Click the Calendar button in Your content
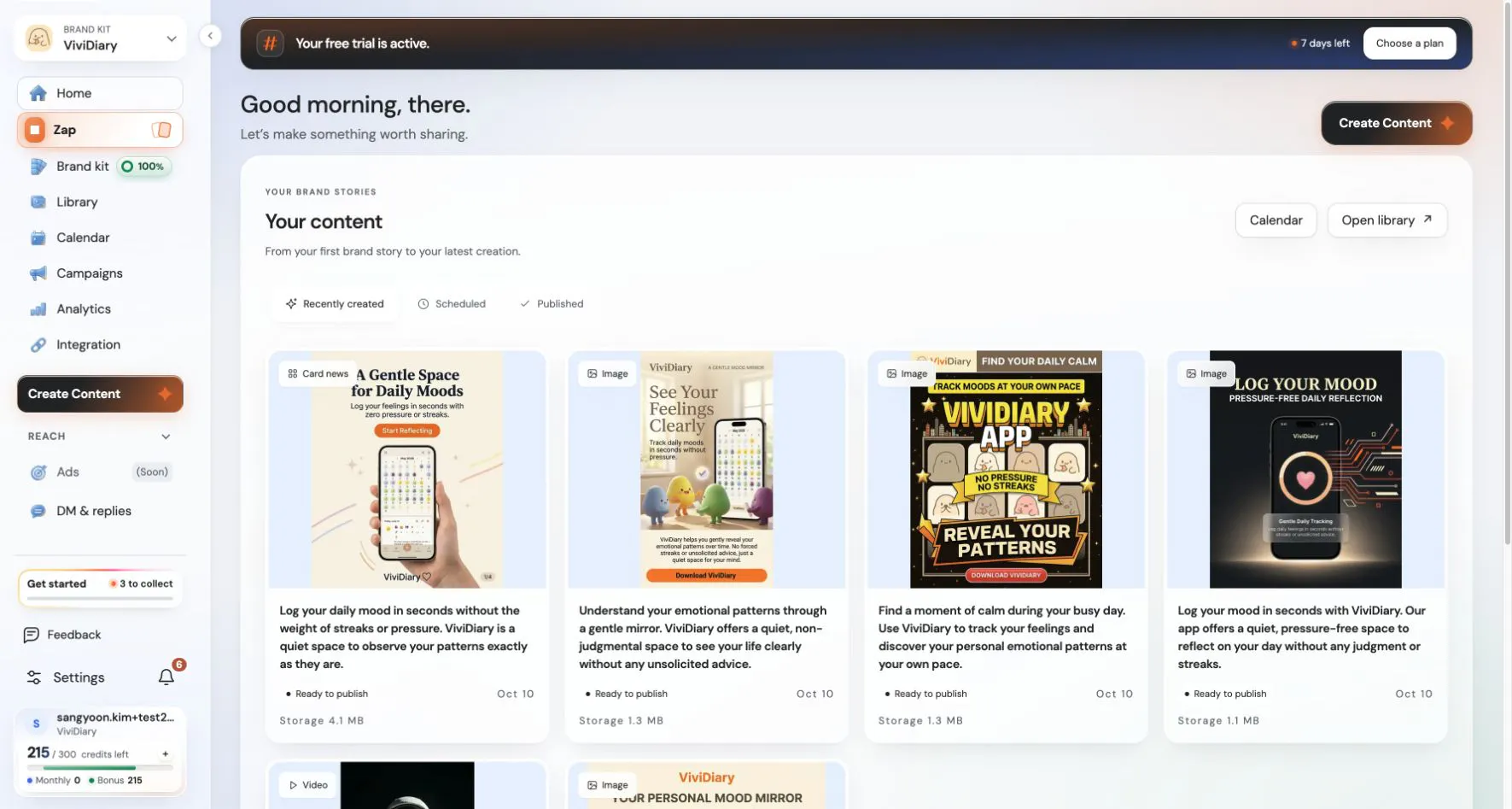The height and width of the screenshot is (809, 1512). click(x=1276, y=220)
